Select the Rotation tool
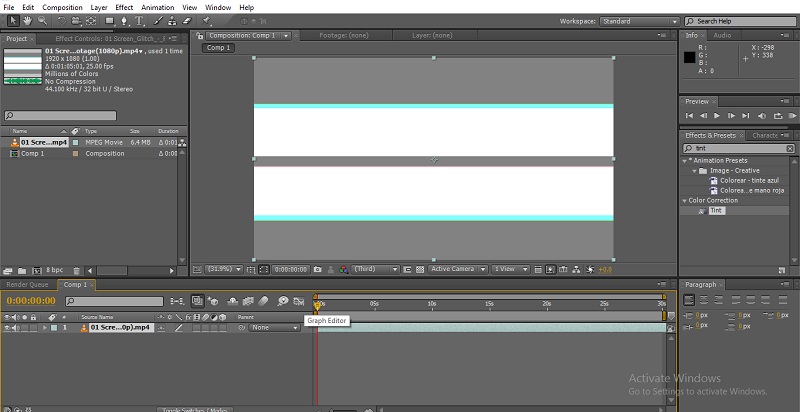 (61, 21)
